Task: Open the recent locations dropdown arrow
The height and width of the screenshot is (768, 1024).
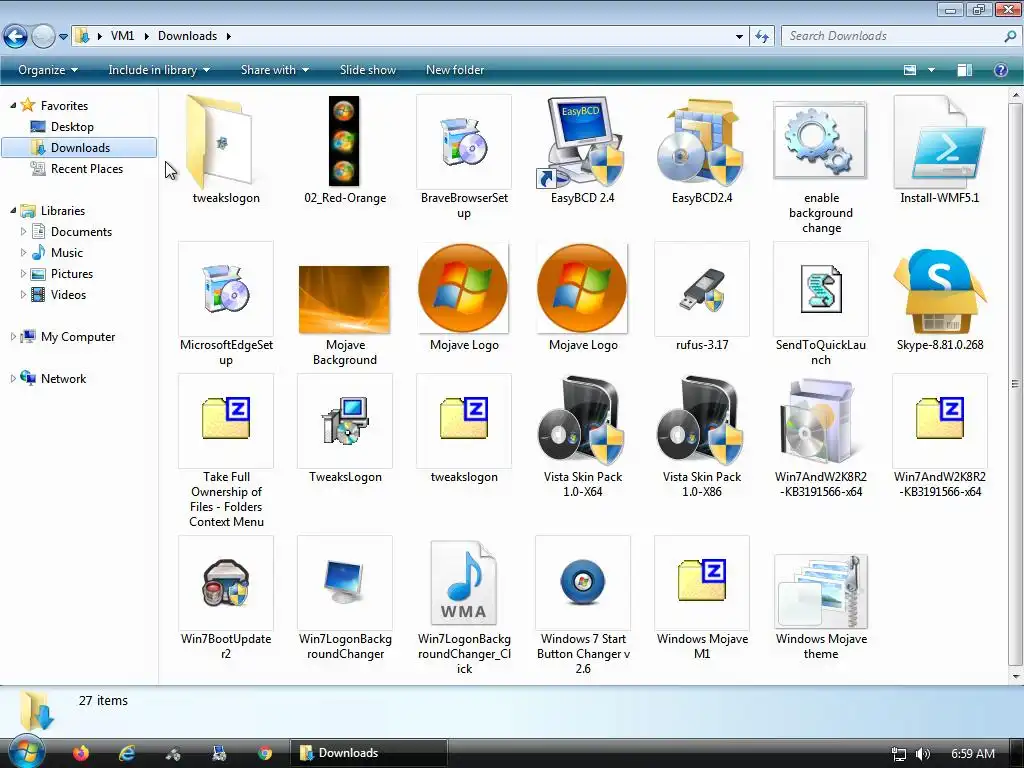Action: click(63, 37)
